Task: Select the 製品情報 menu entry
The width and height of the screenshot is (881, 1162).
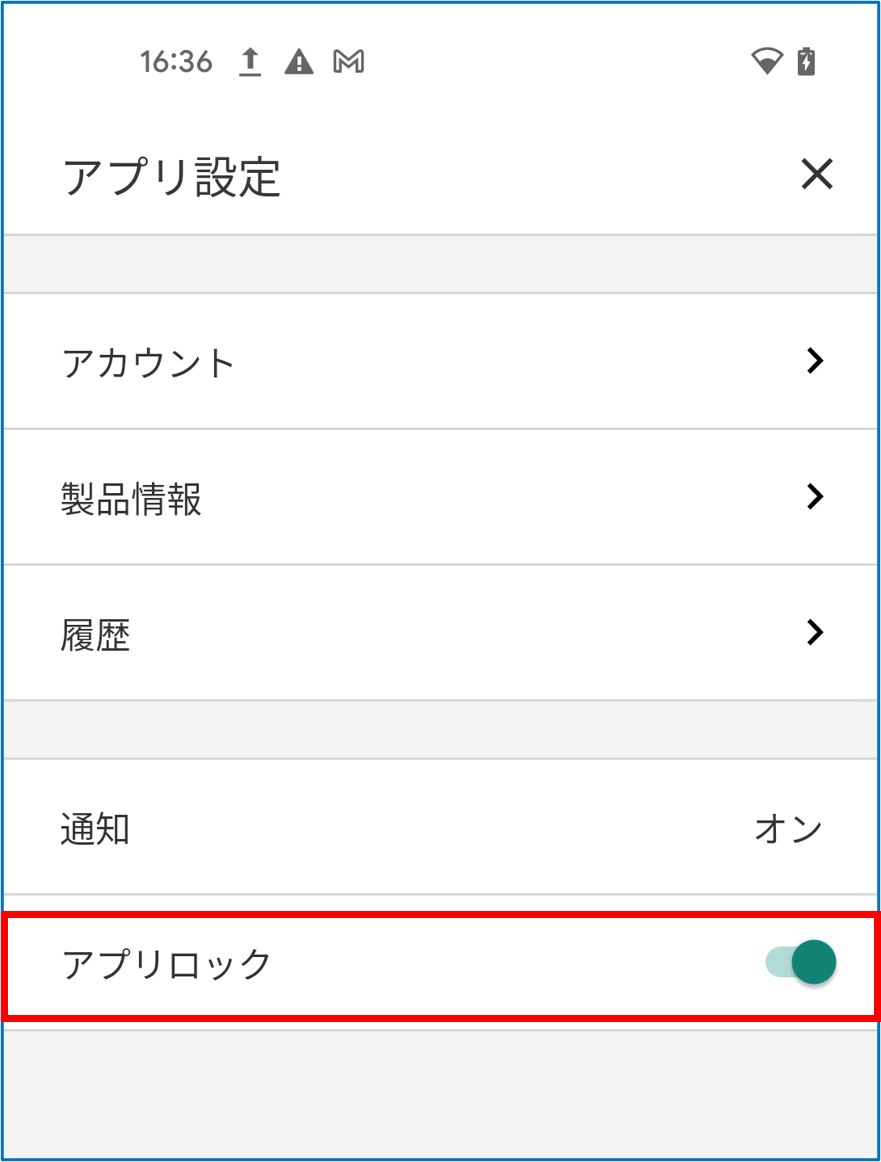Action: pos(131,498)
